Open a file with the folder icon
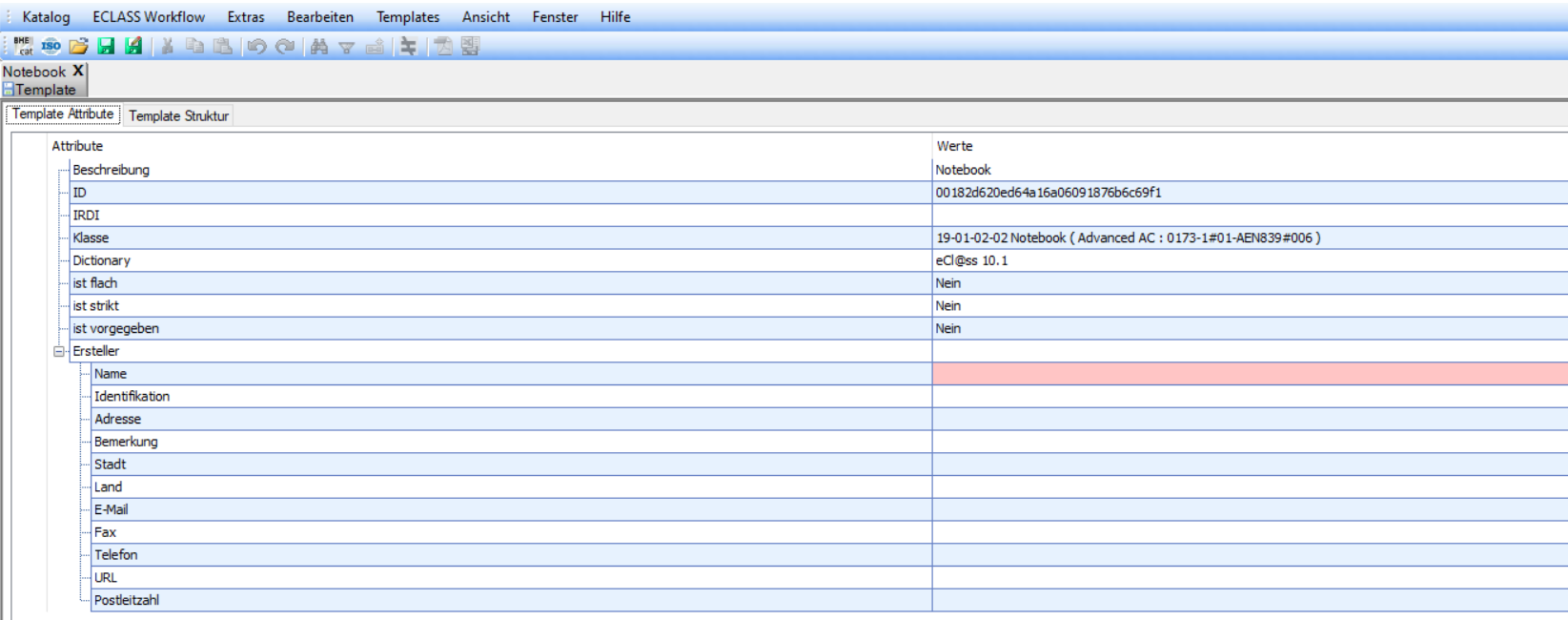The image size is (1568, 620). point(78,46)
